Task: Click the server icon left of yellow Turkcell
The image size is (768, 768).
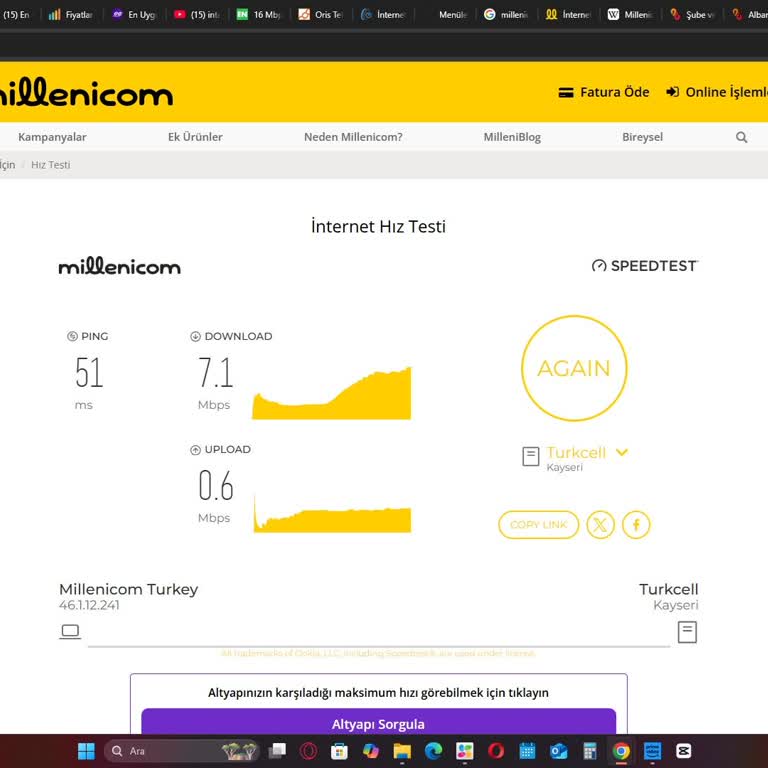Action: [x=530, y=456]
